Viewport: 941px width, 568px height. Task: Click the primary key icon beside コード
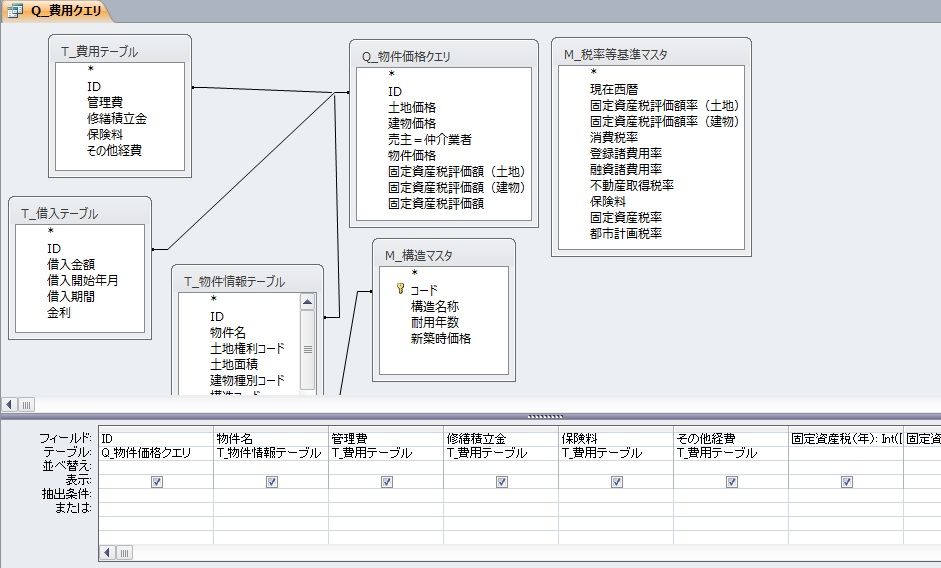(401, 290)
